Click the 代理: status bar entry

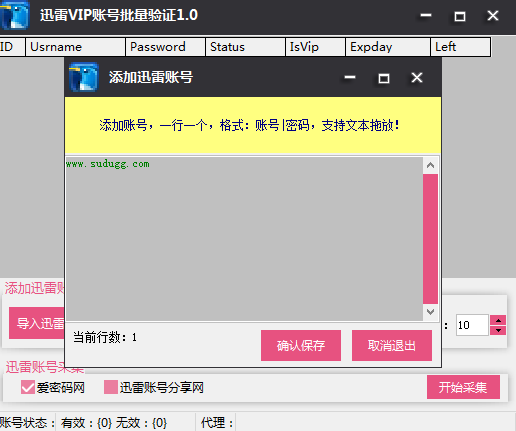217,423
